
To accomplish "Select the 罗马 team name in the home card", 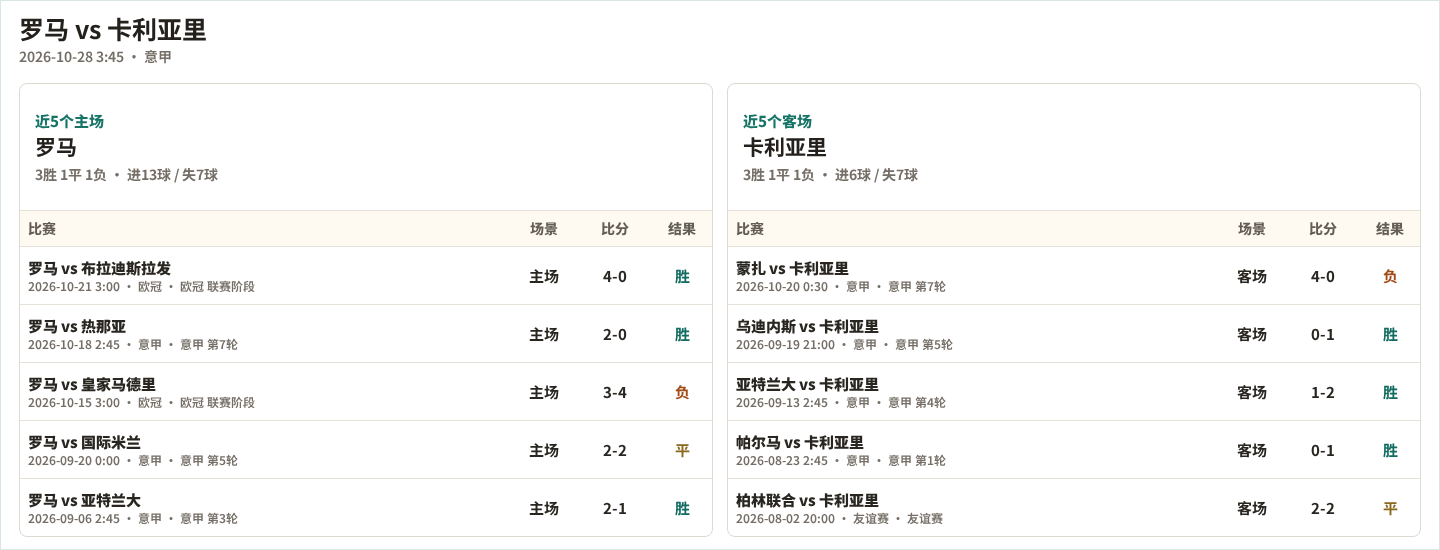I will coord(56,147).
